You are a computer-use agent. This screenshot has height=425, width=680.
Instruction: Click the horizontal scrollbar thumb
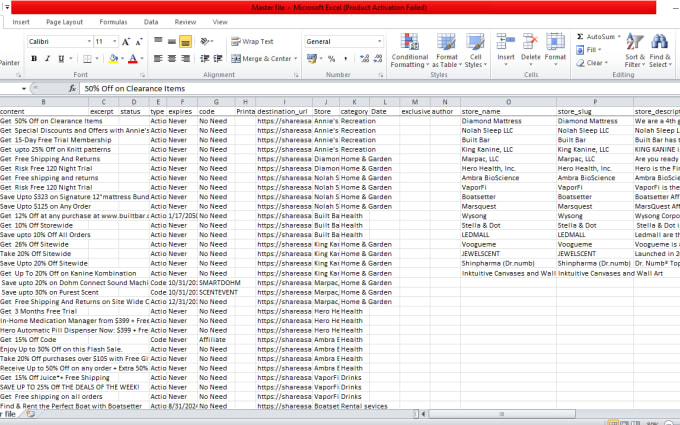coord(502,414)
